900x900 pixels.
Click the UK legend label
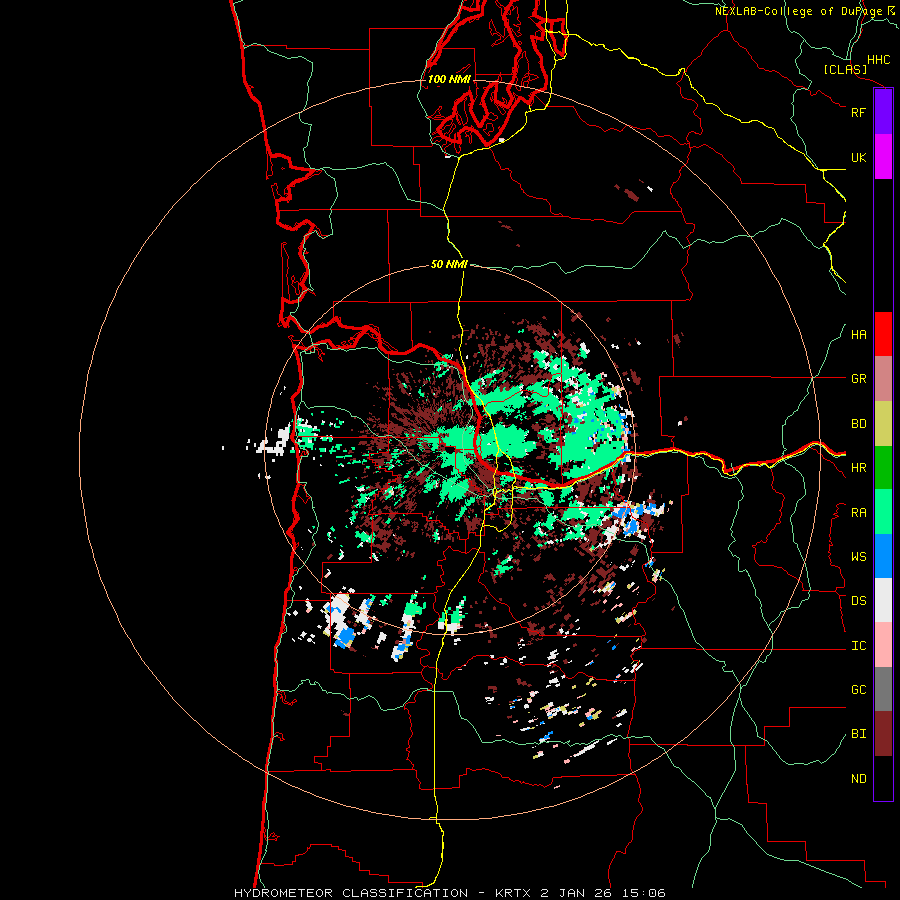(858, 157)
